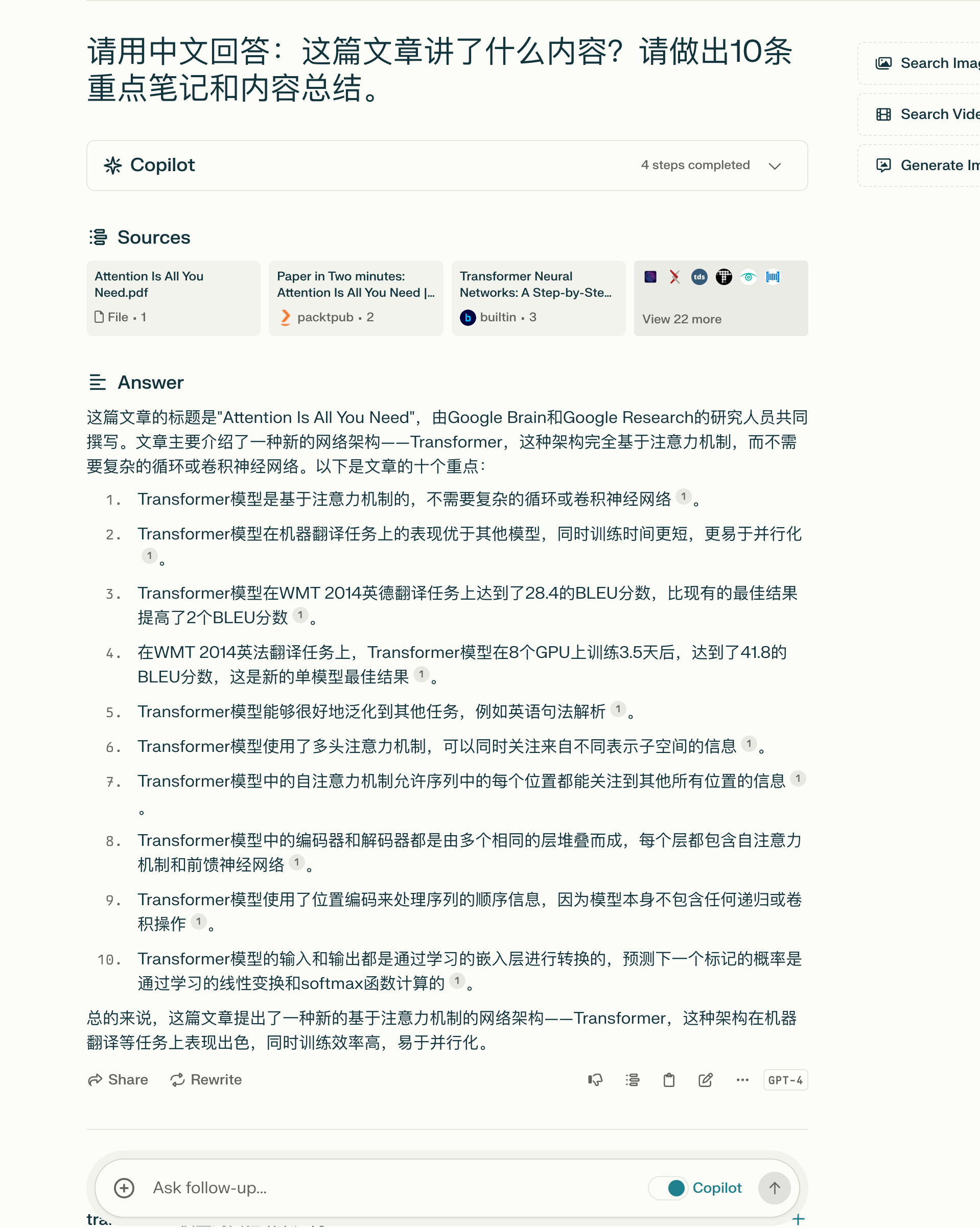Open the more options ellipsis menu
This screenshot has width=980, height=1228.
742,1080
